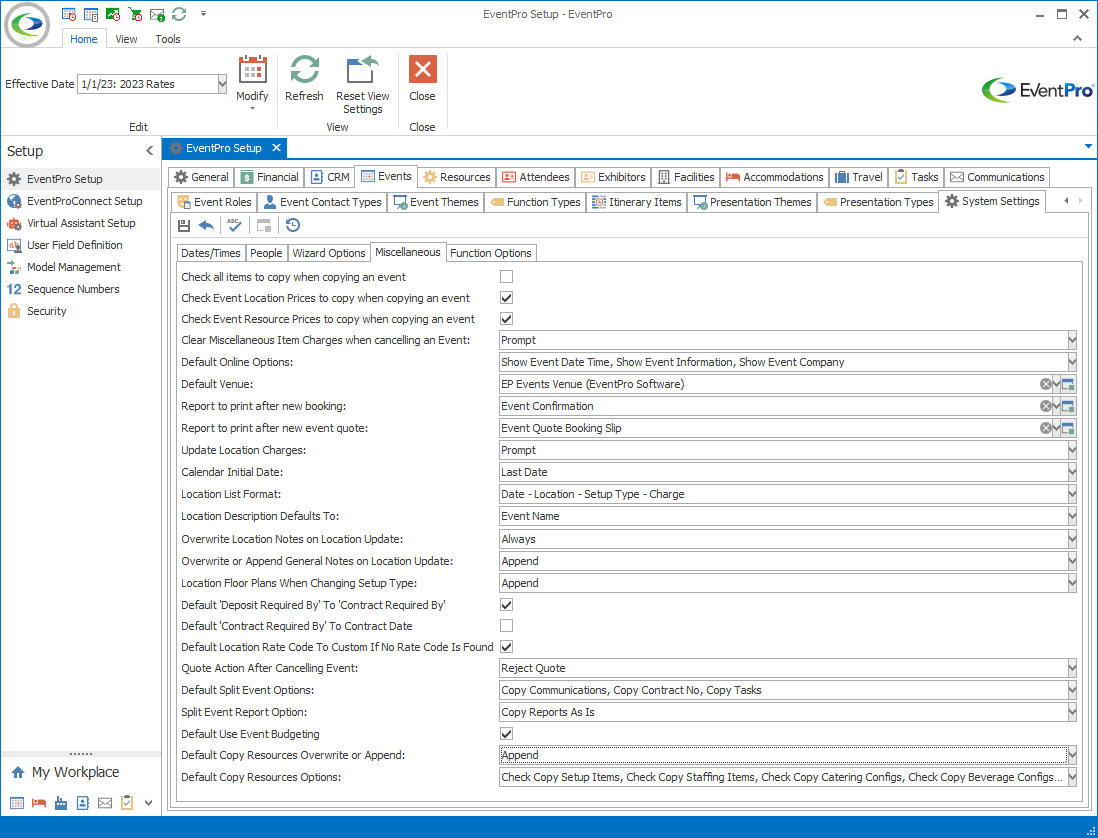This screenshot has height=838, width=1098.
Task: Click the large Refresh ribbon button
Action: coord(304,79)
